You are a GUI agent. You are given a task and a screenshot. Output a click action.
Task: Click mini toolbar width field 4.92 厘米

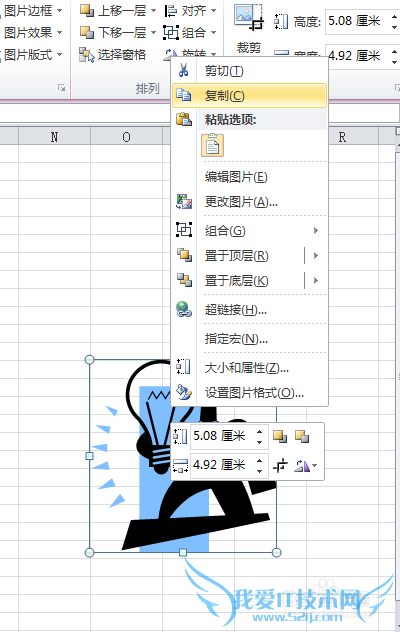(222, 465)
